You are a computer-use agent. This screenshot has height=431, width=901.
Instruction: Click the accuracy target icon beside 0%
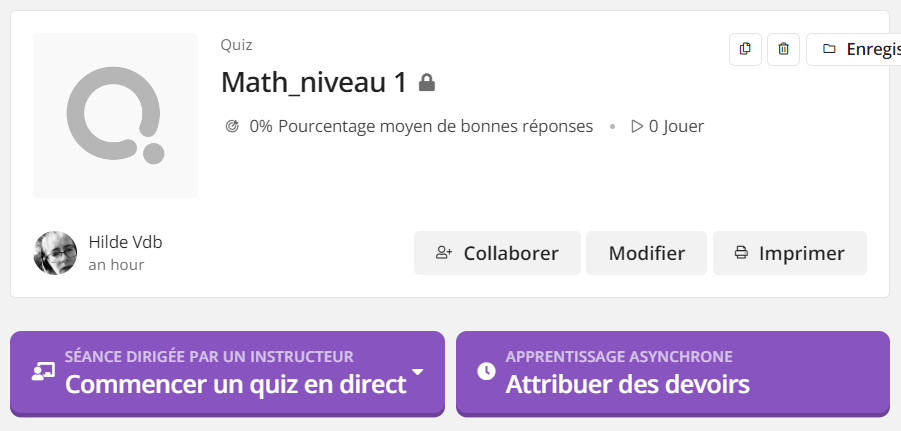pyautogui.click(x=232, y=126)
